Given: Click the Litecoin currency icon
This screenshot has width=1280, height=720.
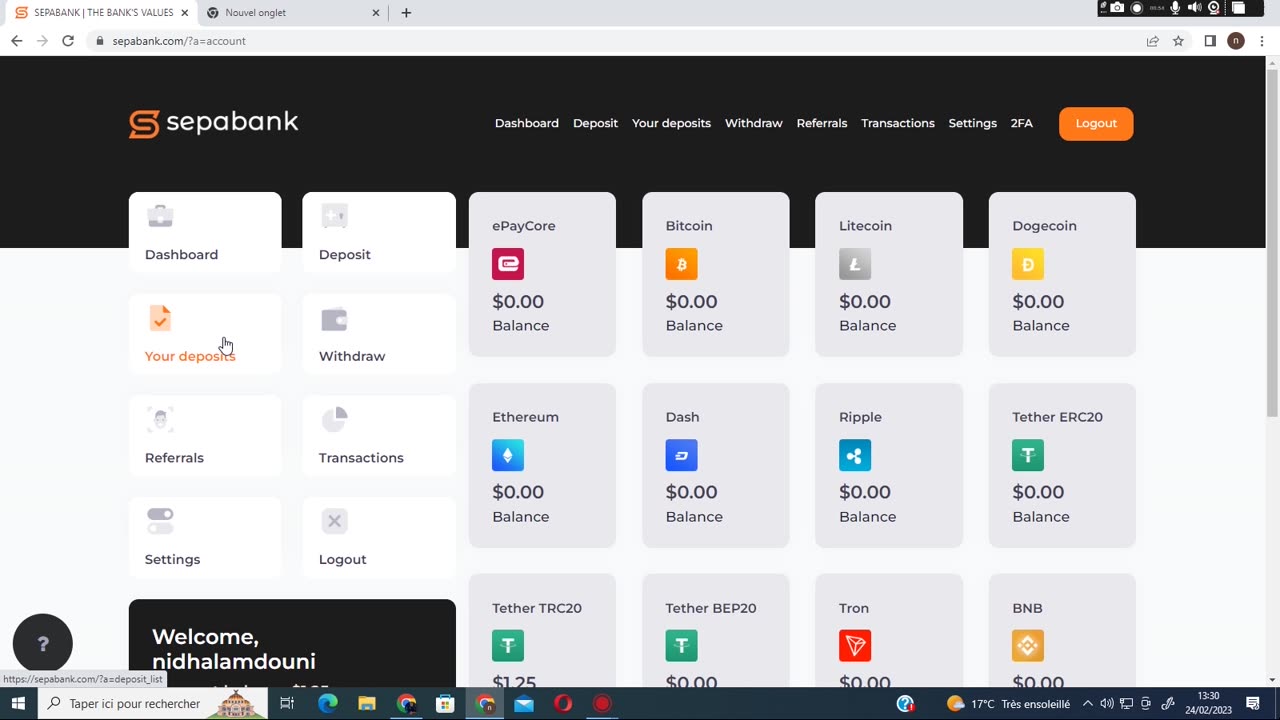Looking at the screenshot, I should (855, 264).
